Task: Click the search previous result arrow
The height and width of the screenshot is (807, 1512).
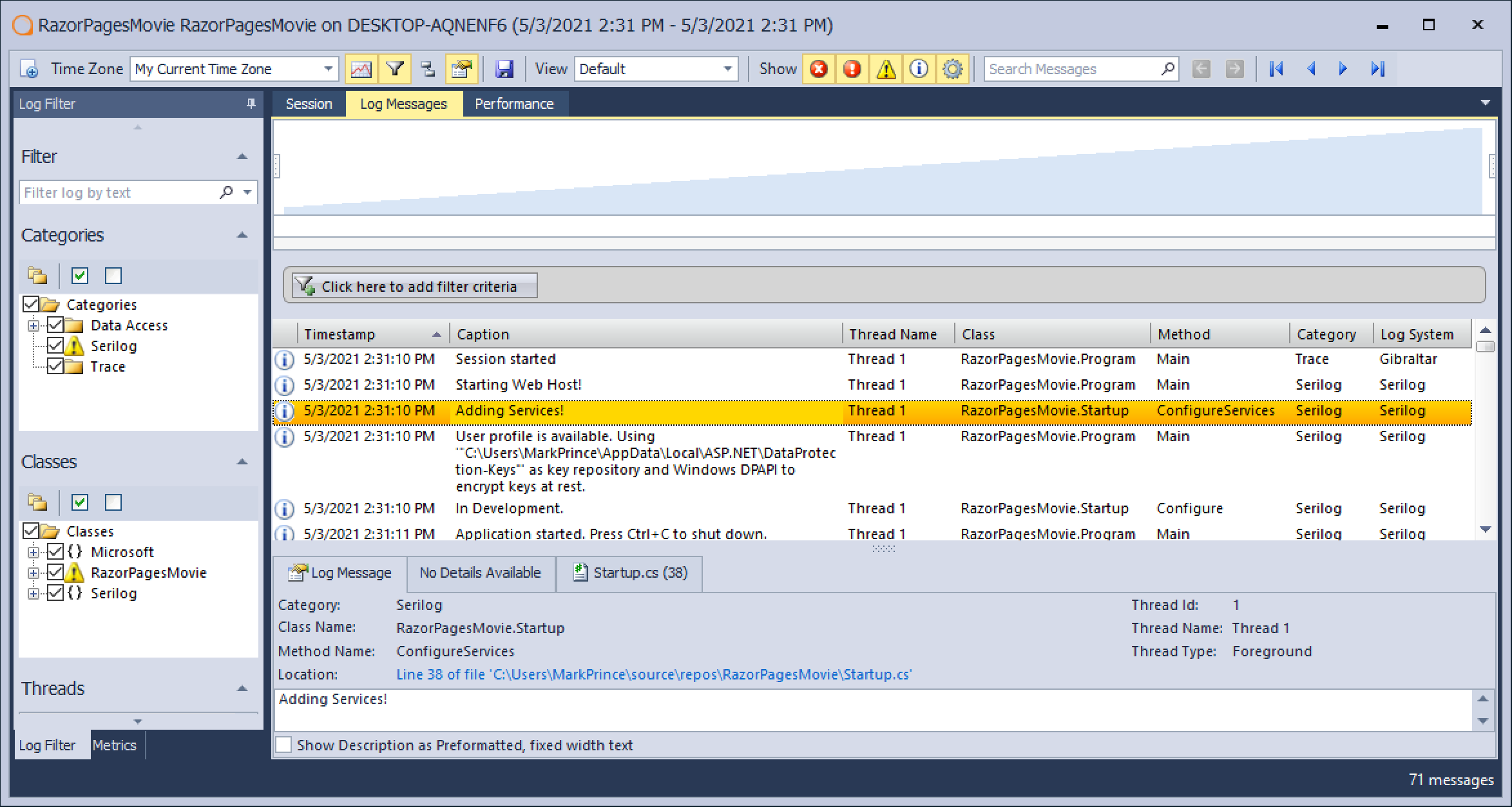Action: pos(1201,69)
